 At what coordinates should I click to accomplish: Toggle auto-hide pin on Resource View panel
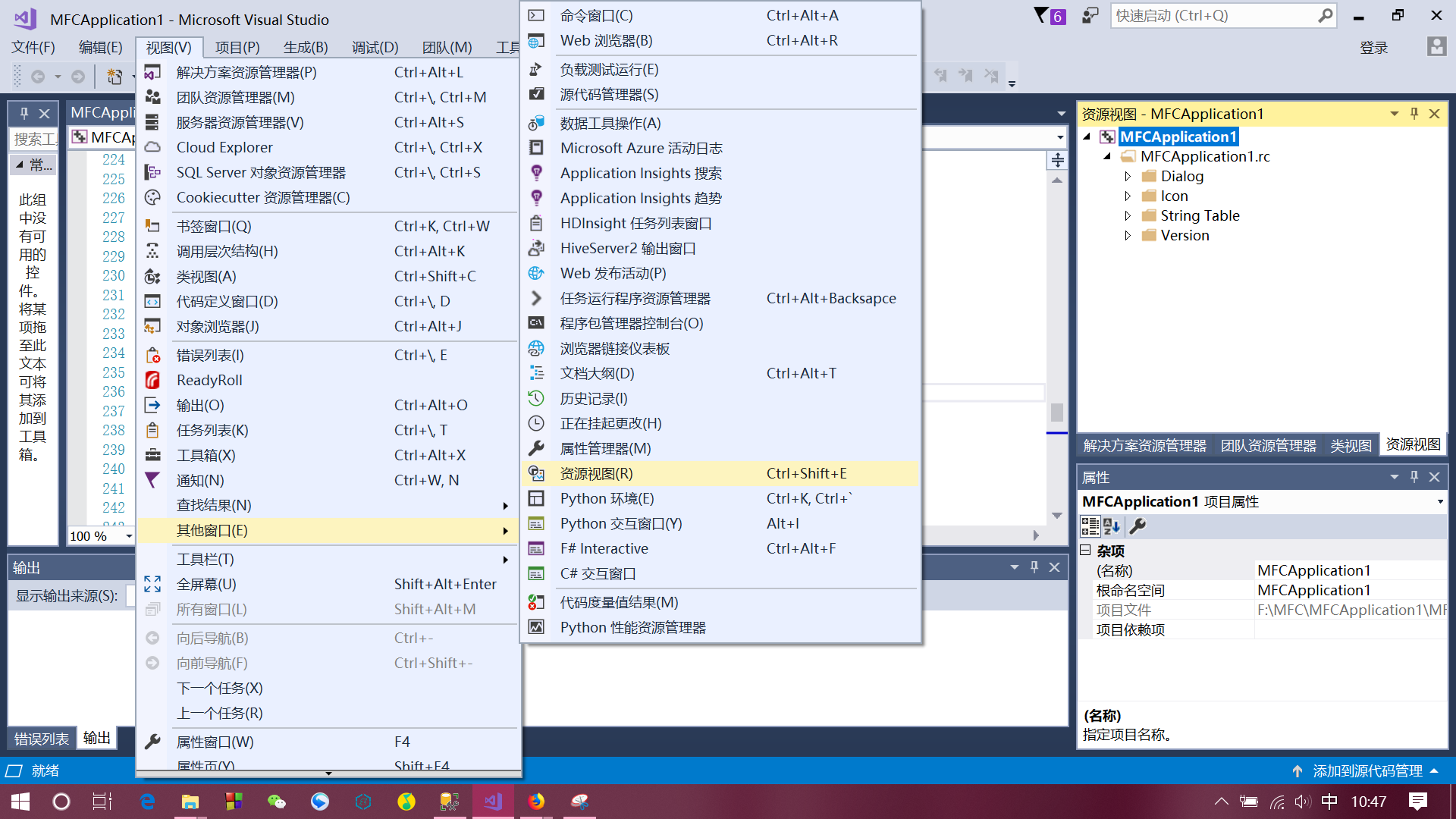(x=1414, y=114)
